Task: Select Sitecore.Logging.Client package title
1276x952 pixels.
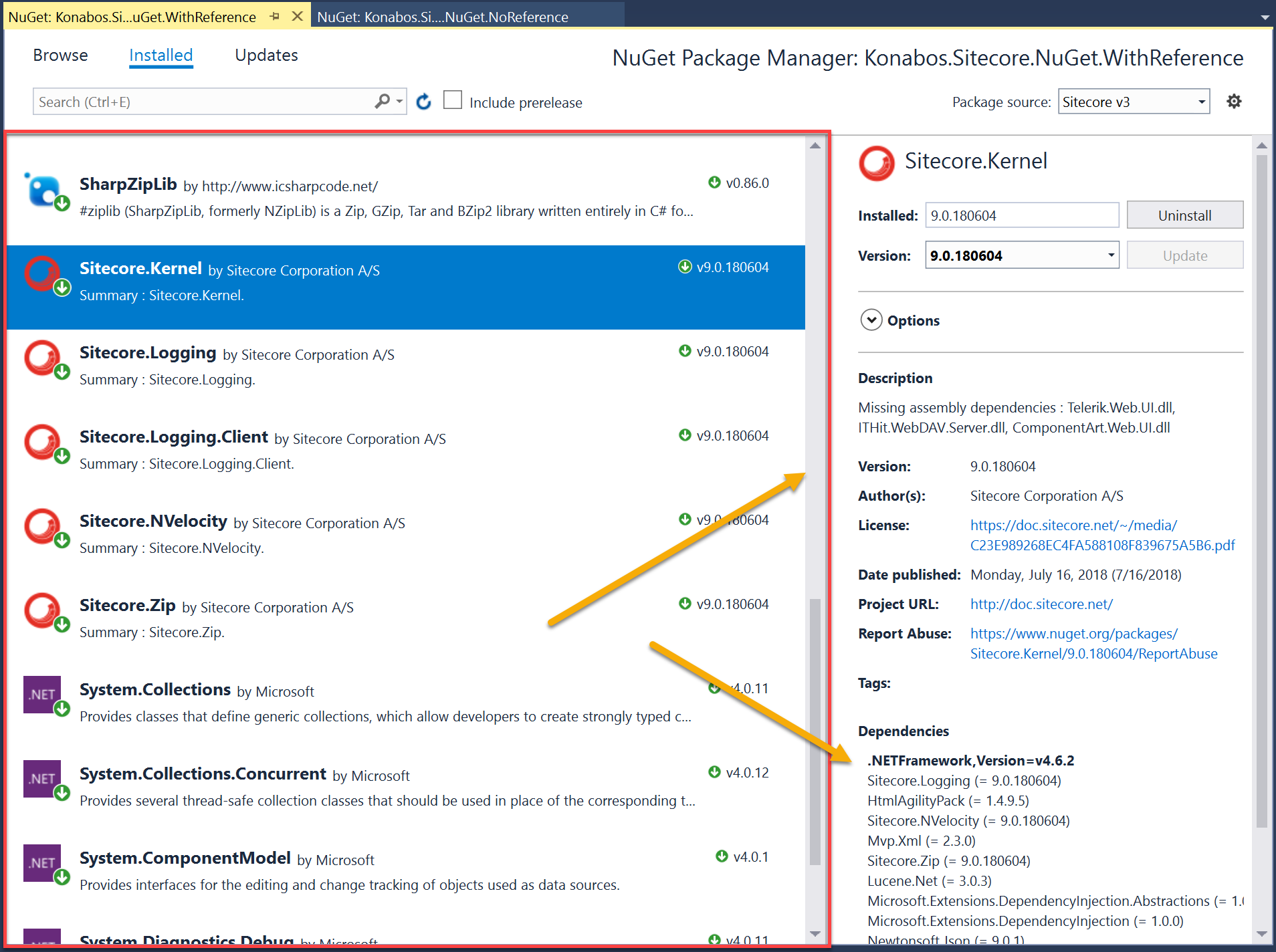Action: 174,437
